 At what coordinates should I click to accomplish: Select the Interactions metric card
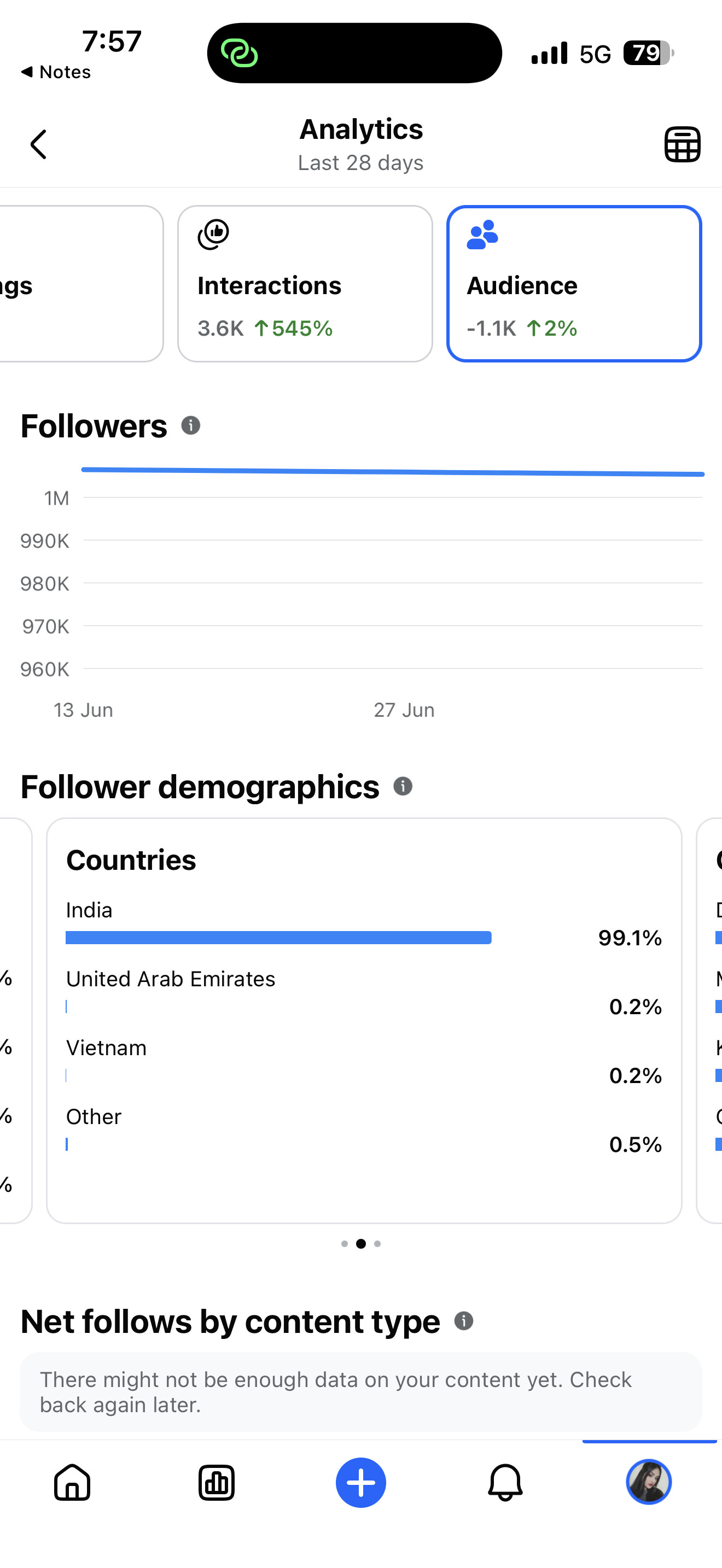pyautogui.click(x=305, y=284)
